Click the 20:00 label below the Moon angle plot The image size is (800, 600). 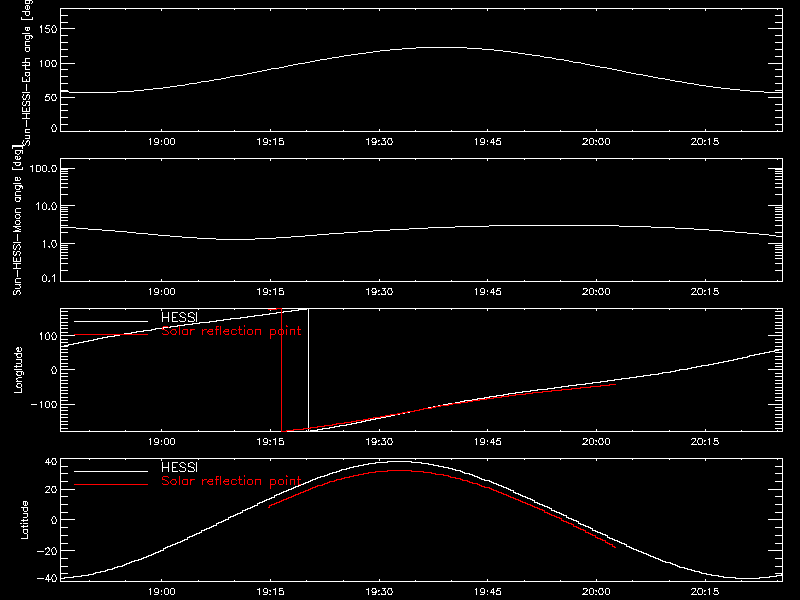(x=596, y=292)
